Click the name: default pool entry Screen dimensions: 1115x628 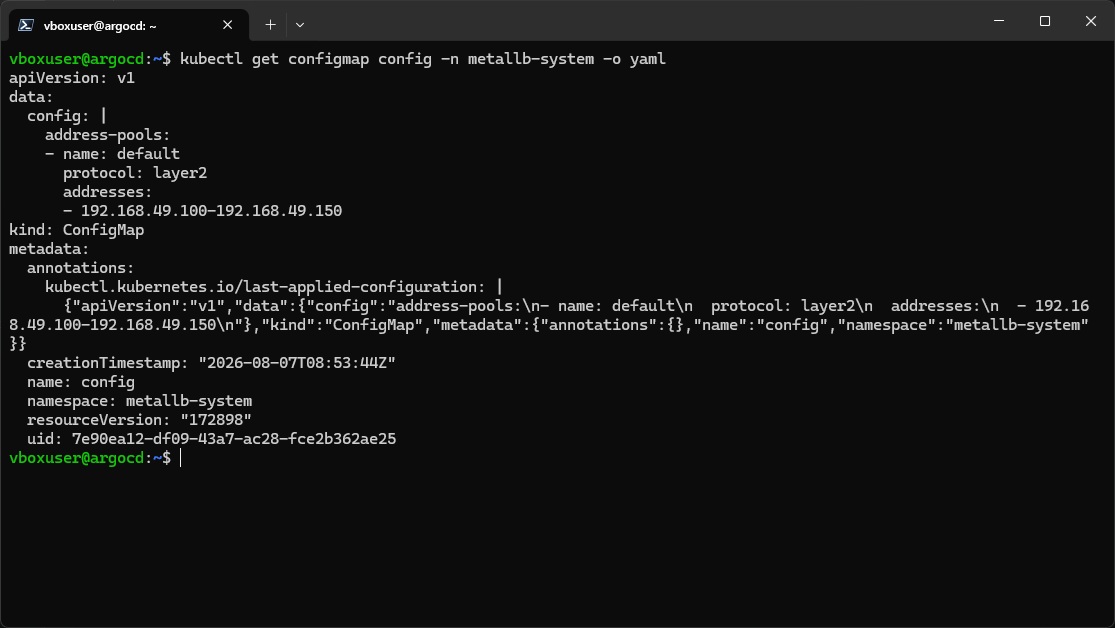tap(112, 154)
